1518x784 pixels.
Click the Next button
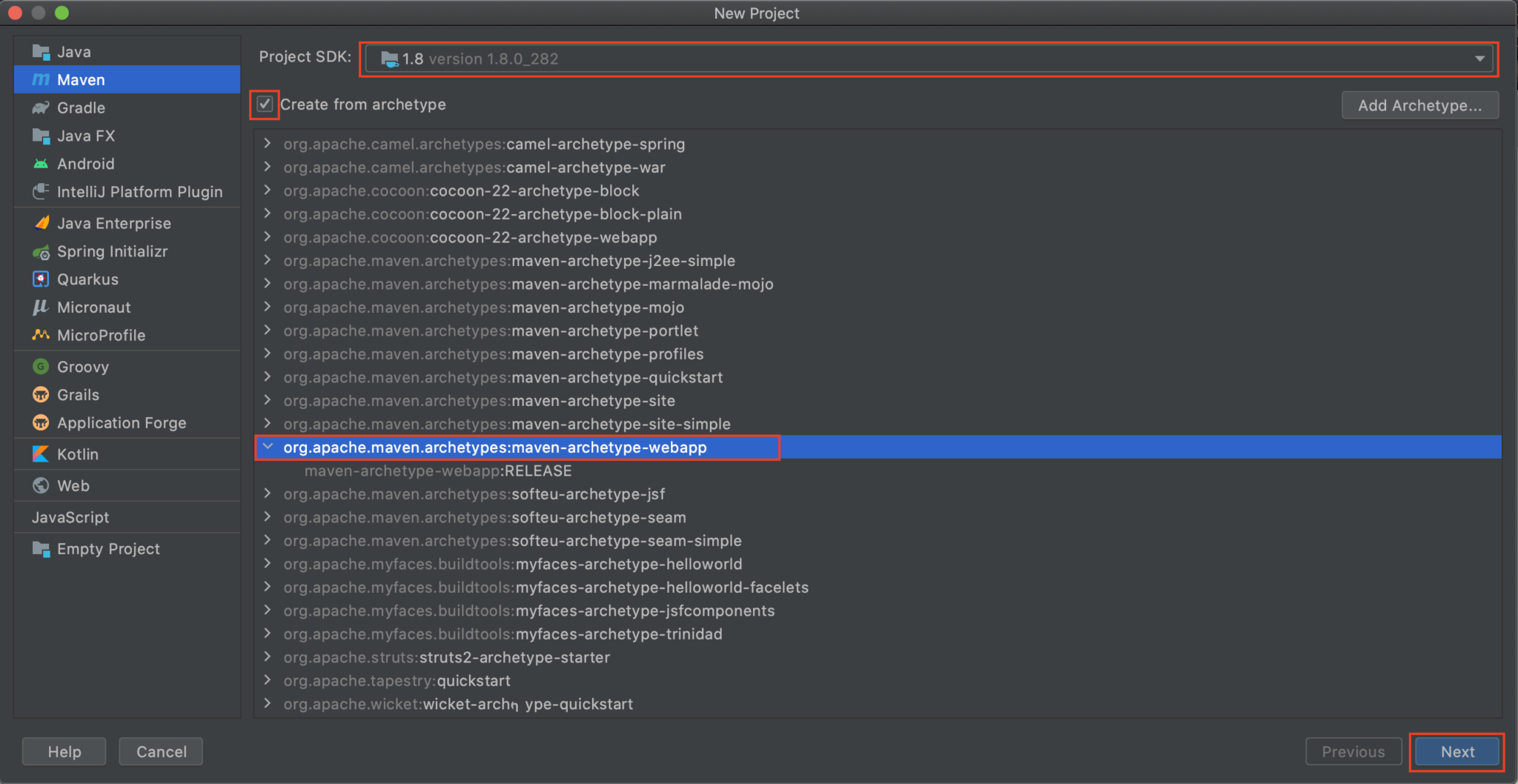click(x=1455, y=751)
